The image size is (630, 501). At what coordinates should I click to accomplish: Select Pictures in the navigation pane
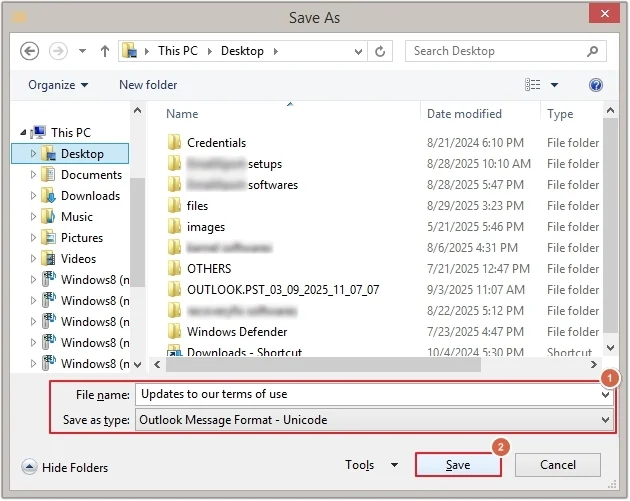pos(82,237)
